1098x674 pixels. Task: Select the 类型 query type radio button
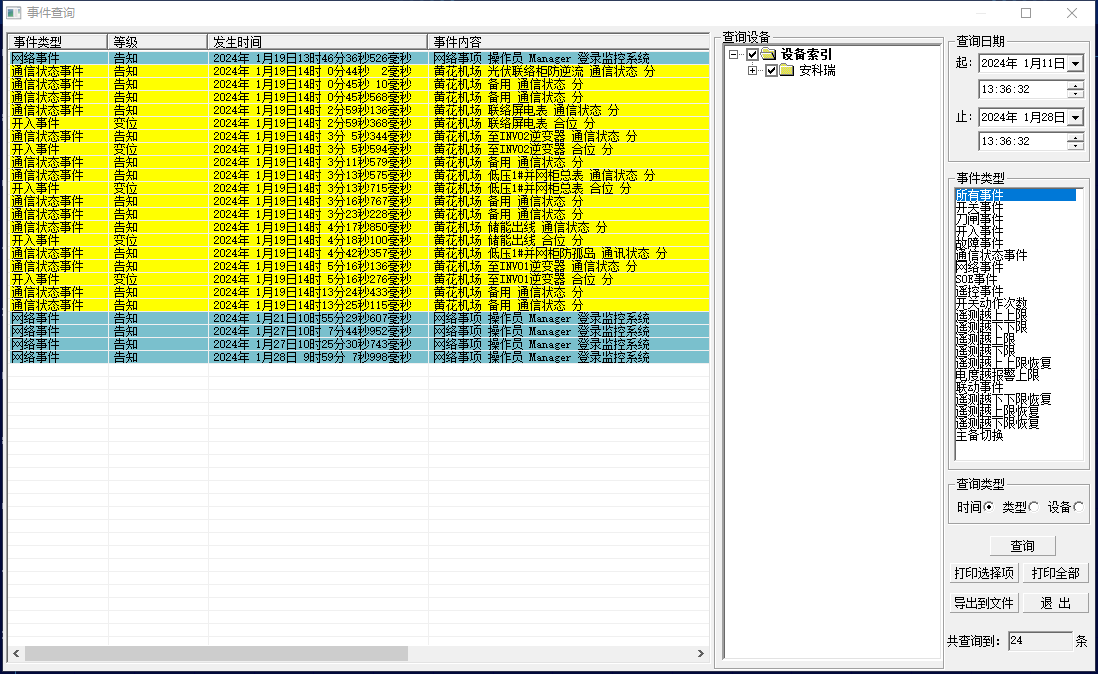point(1033,507)
